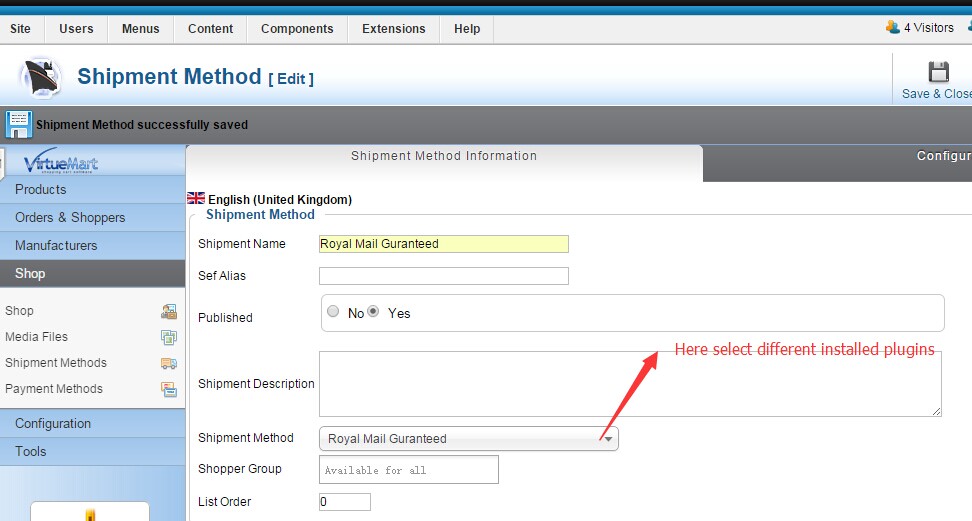Click the Shipment Description resize grip
This screenshot has width=972, height=521.
tap(936, 411)
